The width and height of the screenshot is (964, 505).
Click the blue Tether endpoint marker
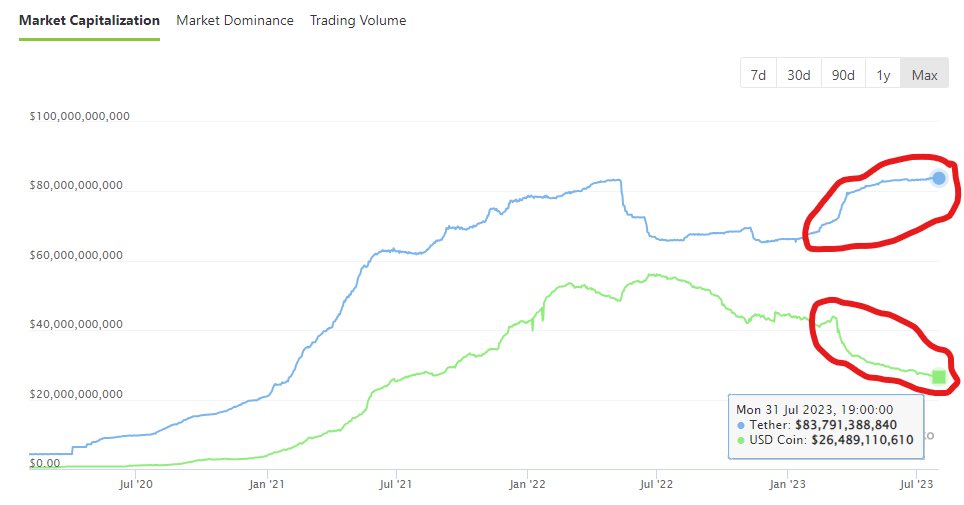click(x=939, y=178)
